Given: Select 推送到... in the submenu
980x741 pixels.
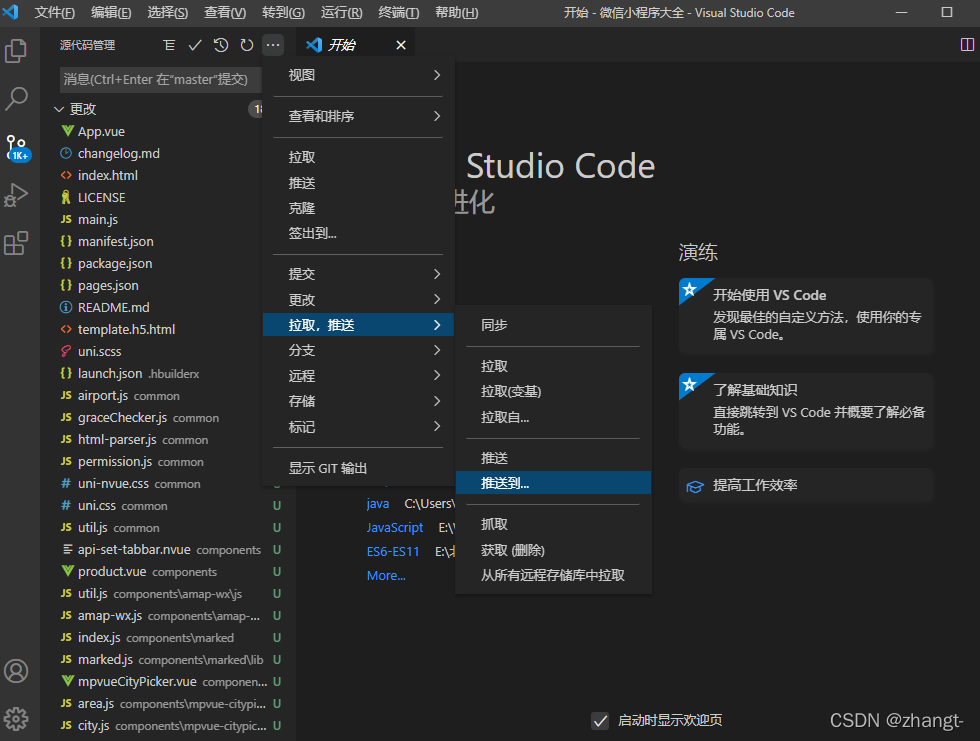Looking at the screenshot, I should point(553,483).
